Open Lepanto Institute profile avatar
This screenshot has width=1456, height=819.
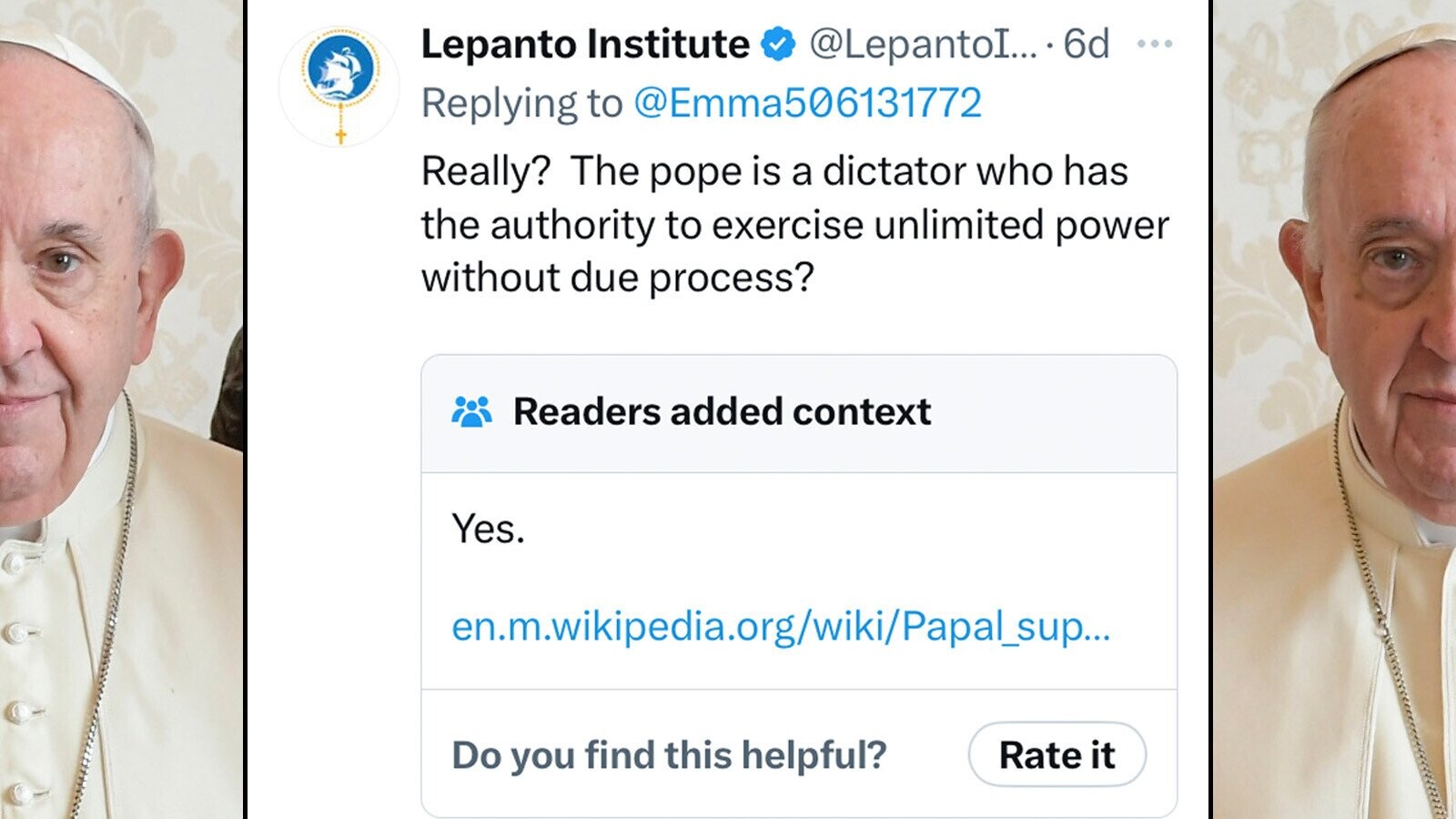click(339, 86)
